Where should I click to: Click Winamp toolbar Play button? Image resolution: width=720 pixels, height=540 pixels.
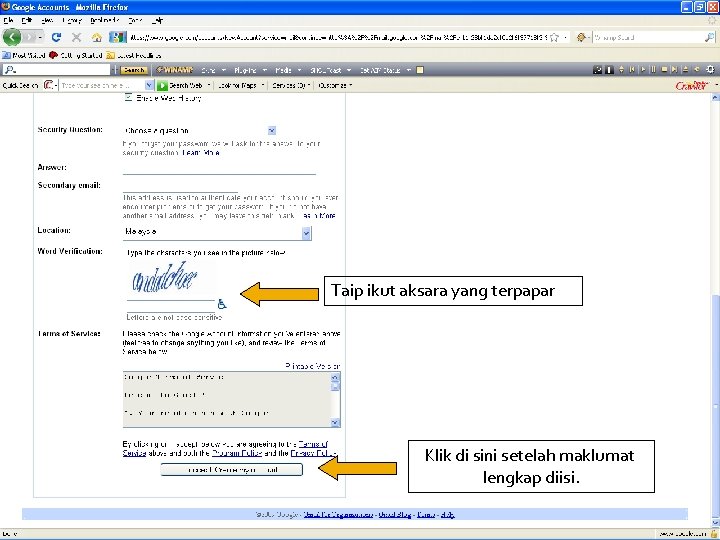(x=643, y=70)
